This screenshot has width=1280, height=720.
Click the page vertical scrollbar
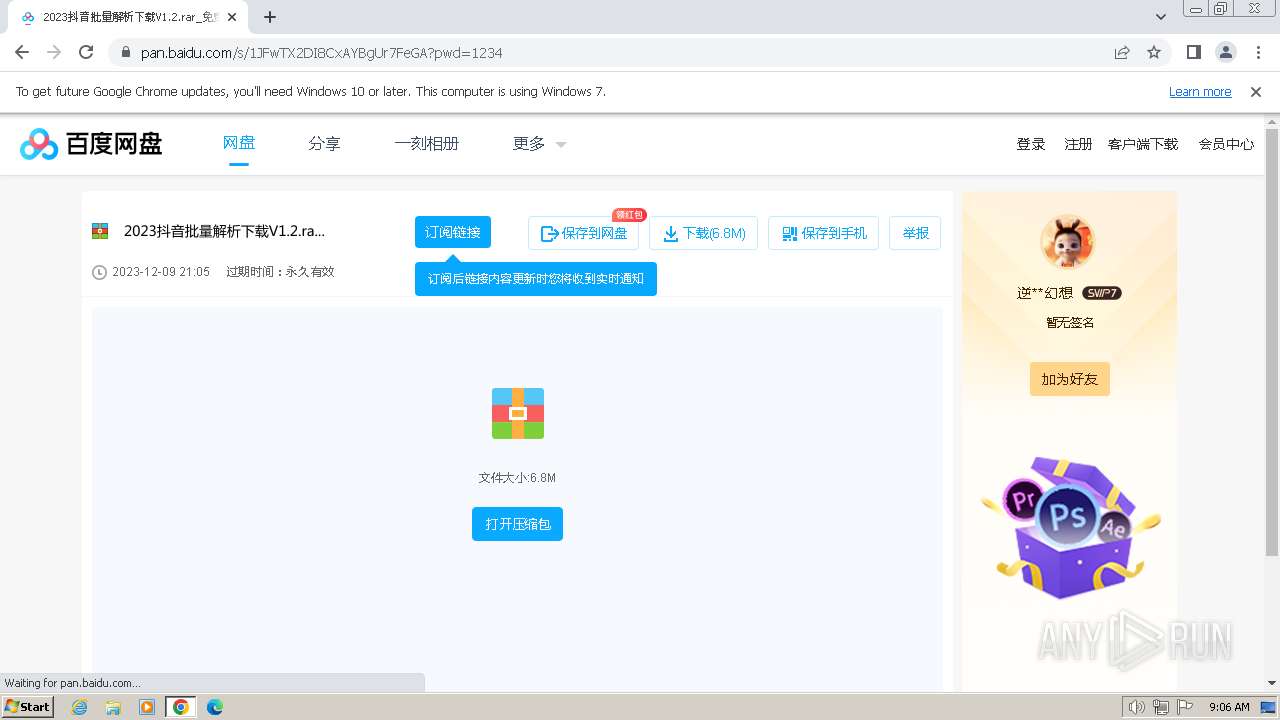(1272, 342)
